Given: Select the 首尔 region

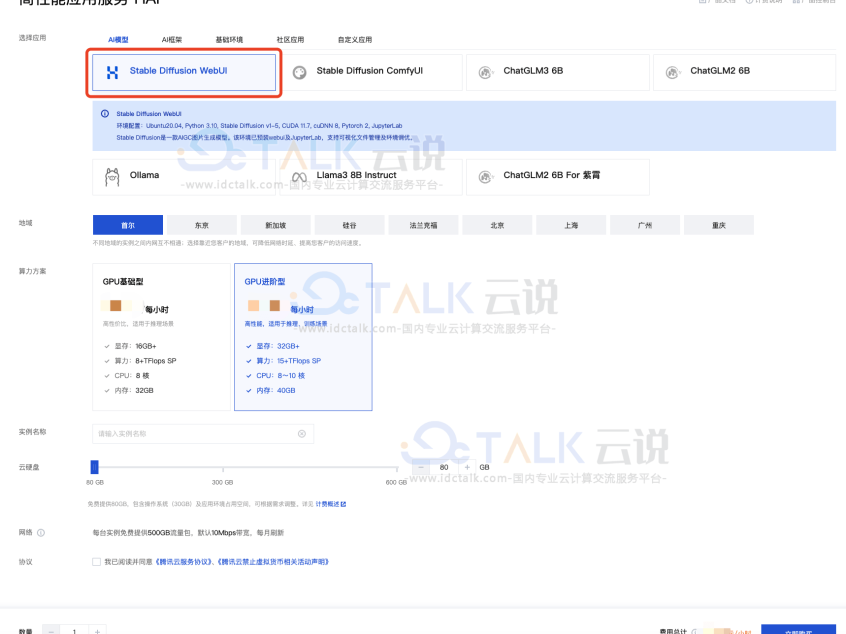Looking at the screenshot, I should coord(128,225).
